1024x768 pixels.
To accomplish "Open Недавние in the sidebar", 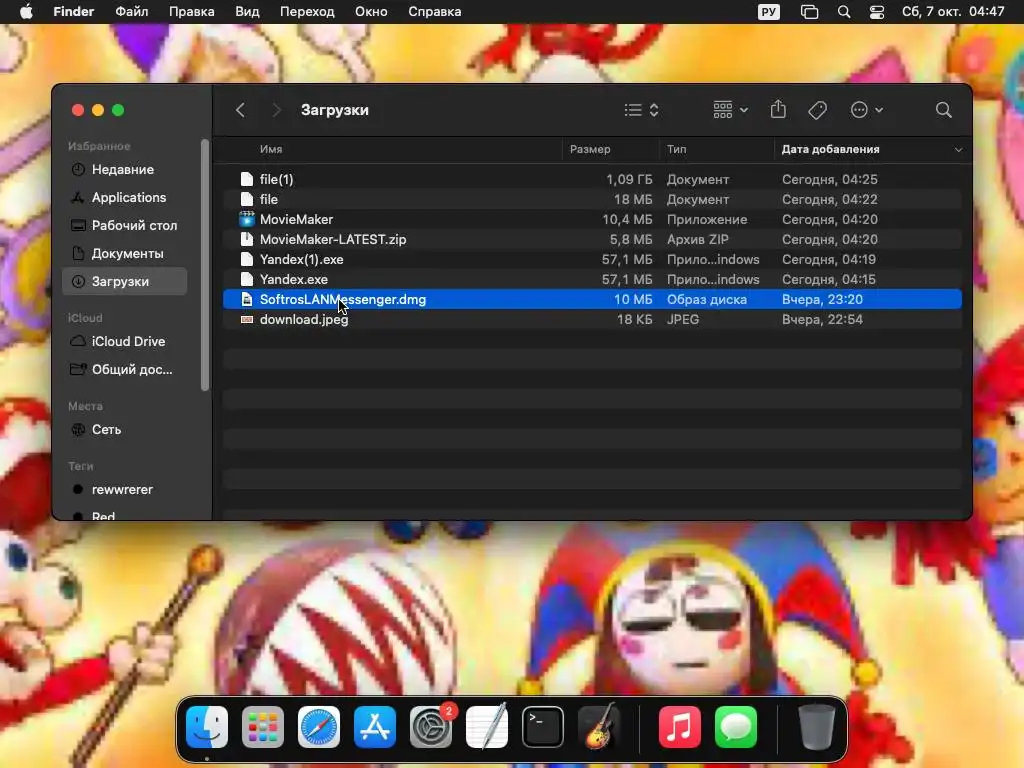I will [x=125, y=169].
